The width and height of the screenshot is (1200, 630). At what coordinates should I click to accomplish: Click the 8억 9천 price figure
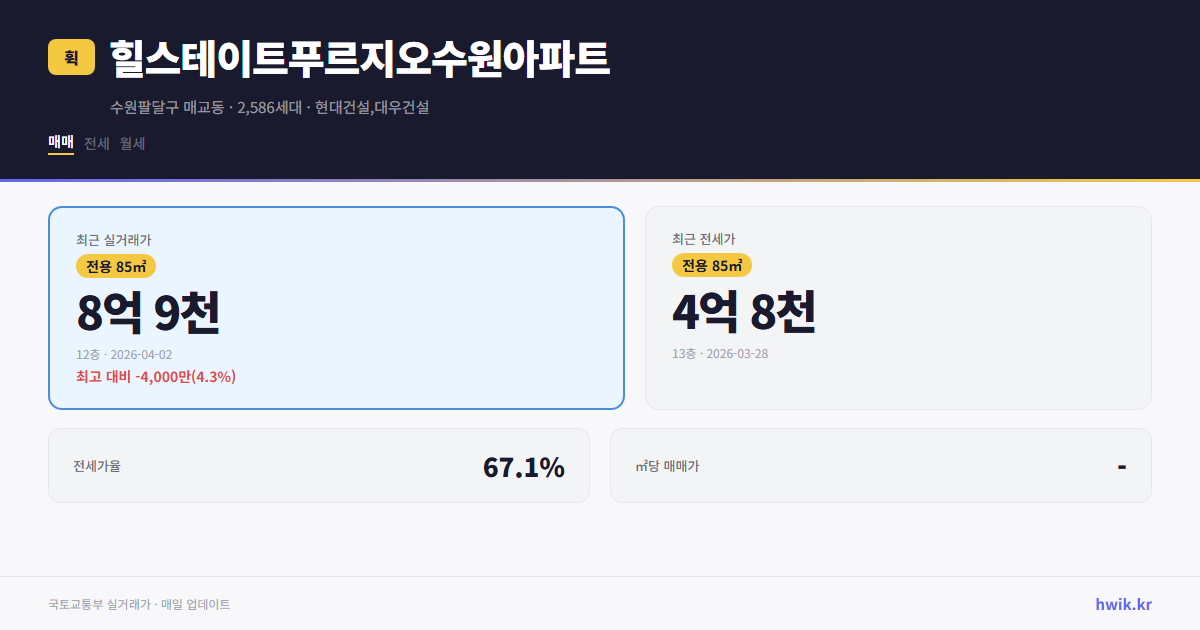[150, 313]
